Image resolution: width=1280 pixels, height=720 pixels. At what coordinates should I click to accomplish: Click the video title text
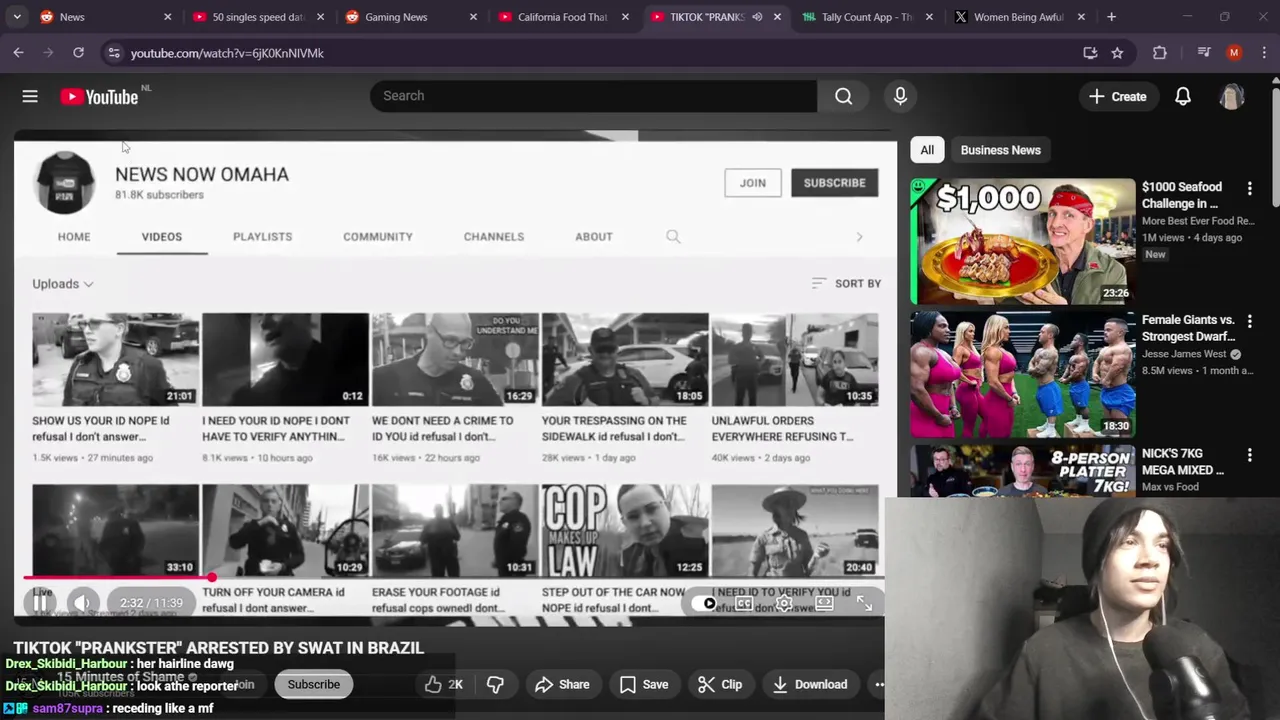(219, 647)
